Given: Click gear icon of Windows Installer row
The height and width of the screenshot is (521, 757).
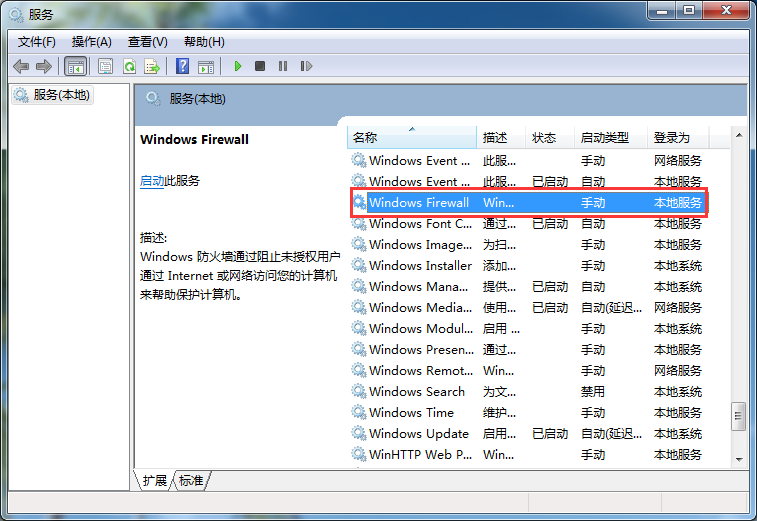Looking at the screenshot, I should point(359,265).
